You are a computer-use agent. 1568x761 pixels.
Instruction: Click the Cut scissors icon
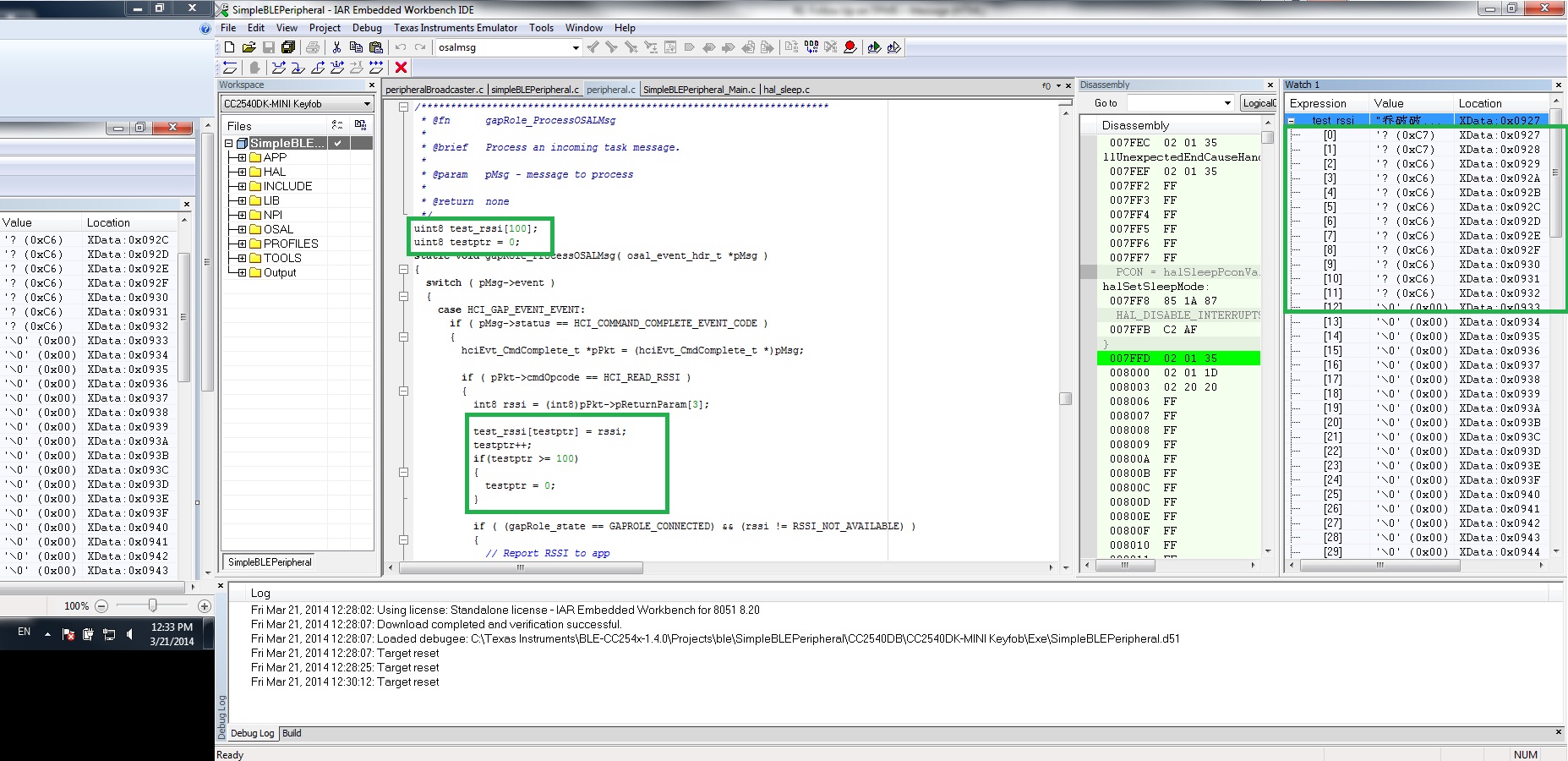(336, 47)
